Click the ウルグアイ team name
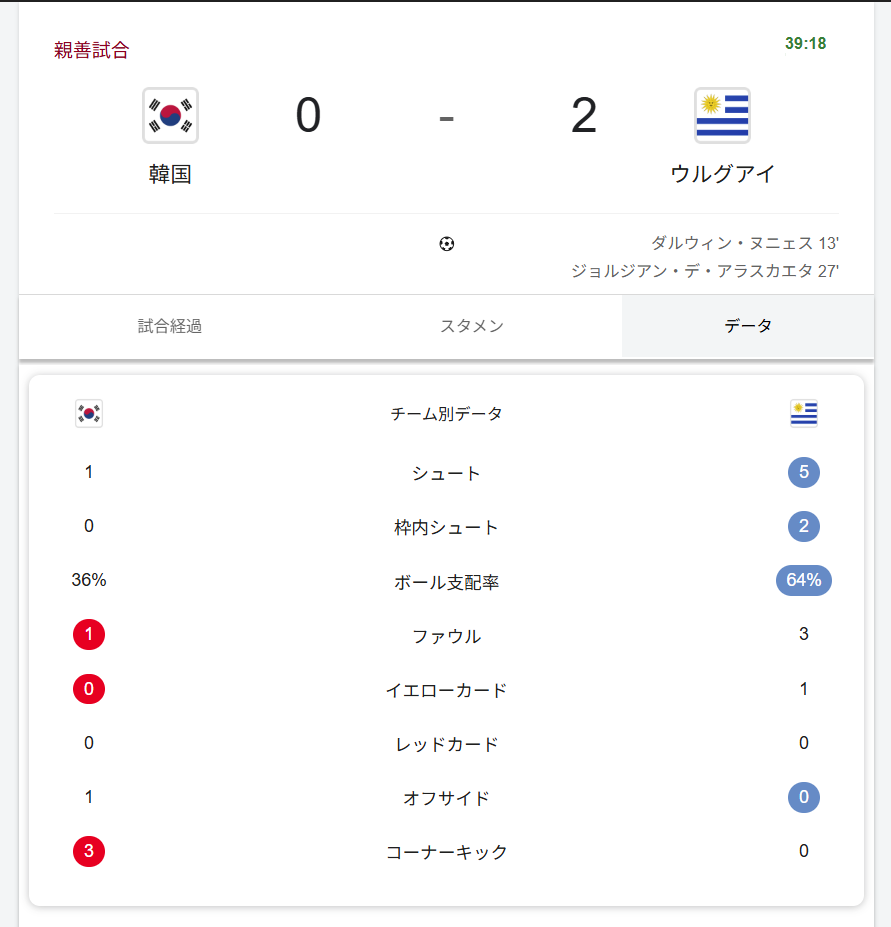Image resolution: width=891 pixels, height=927 pixels. click(x=722, y=174)
